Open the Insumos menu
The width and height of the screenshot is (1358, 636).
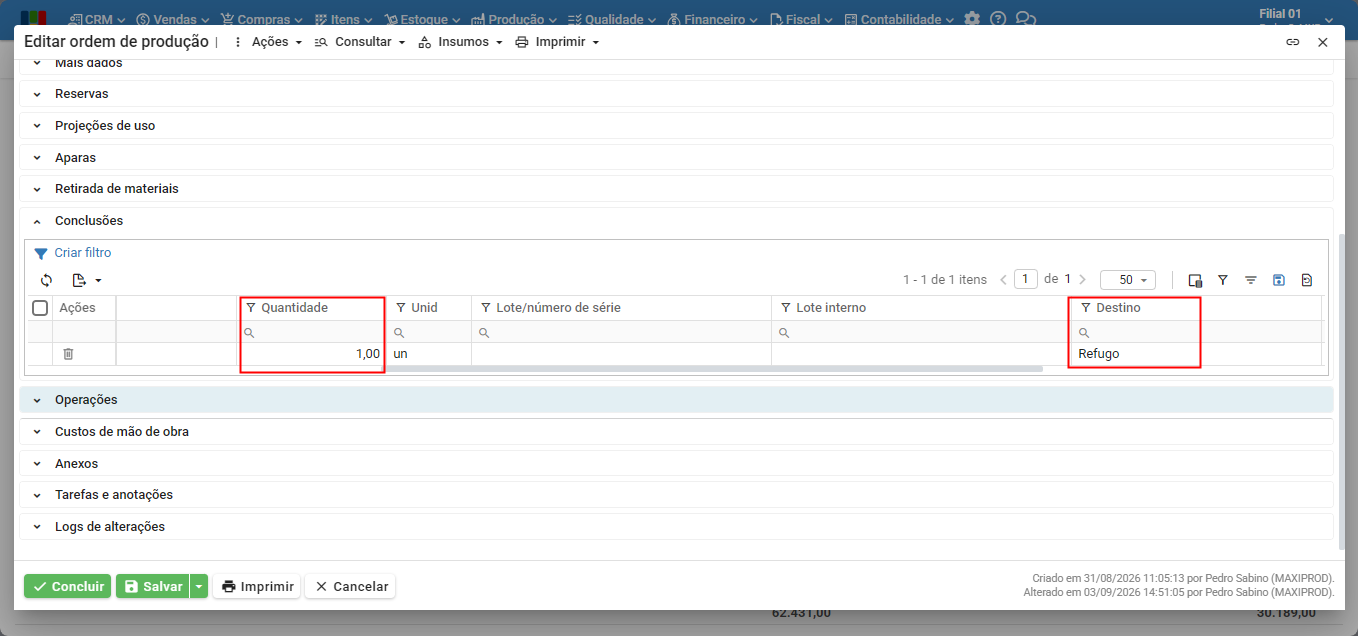tap(460, 42)
